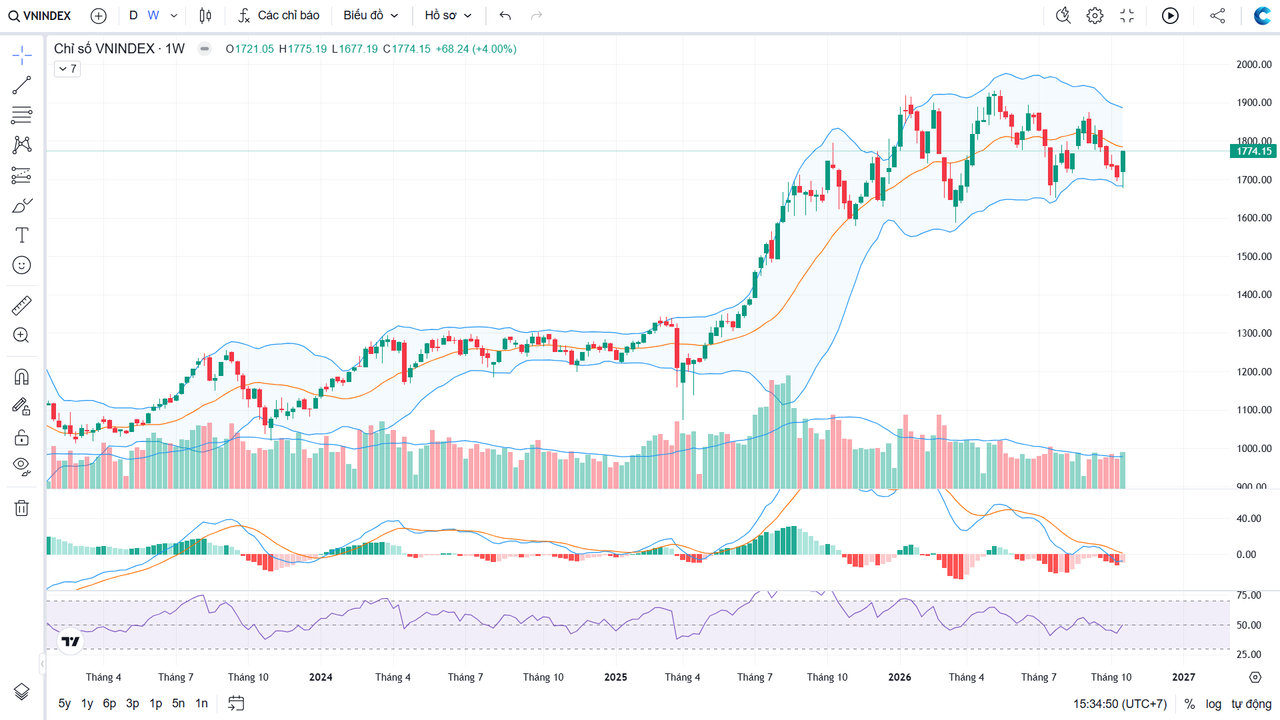This screenshot has height=720, width=1280.
Task: Toggle stay in drawing mode
Action: [x=21, y=406]
